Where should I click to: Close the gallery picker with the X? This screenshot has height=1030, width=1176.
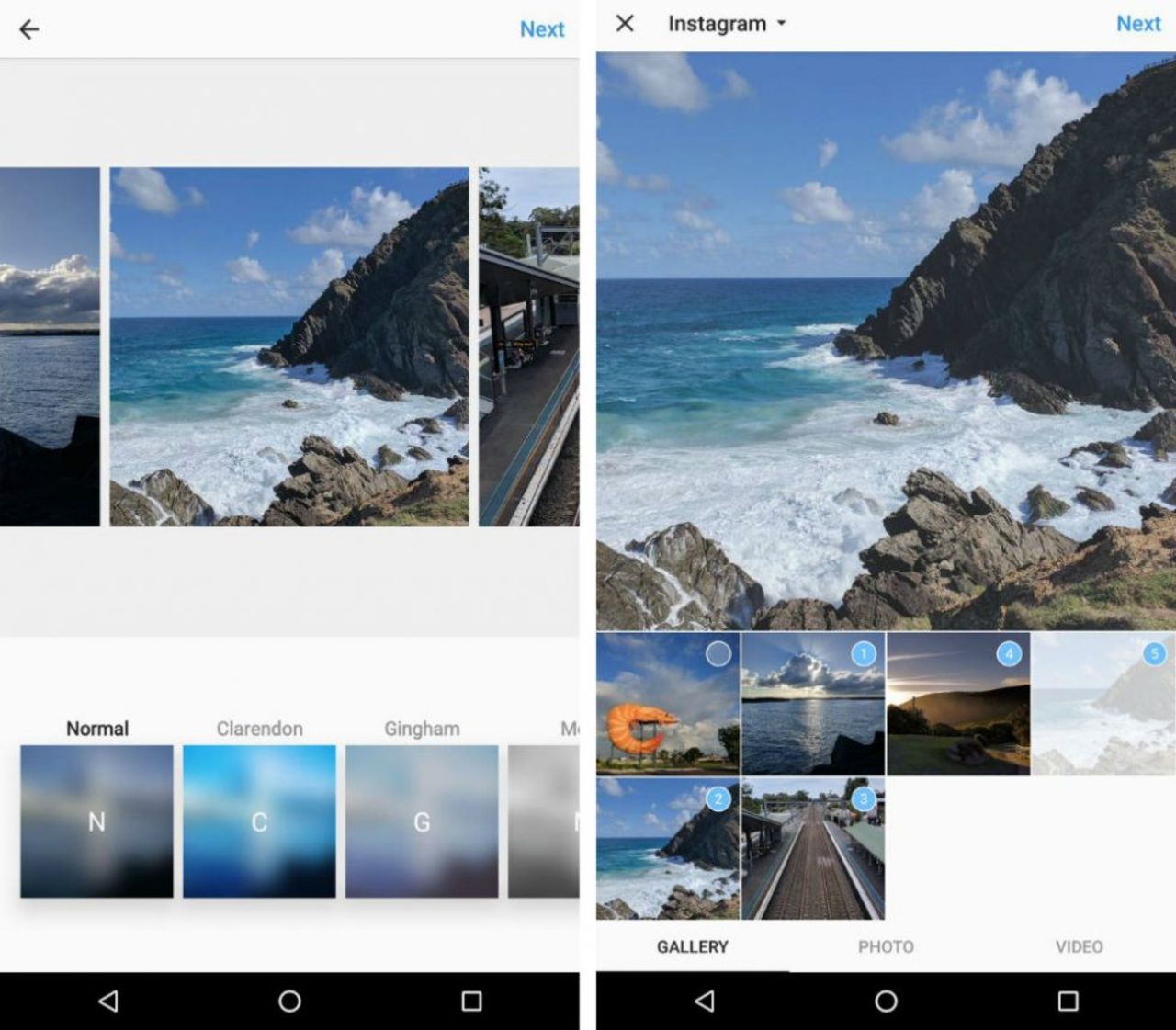[x=626, y=23]
